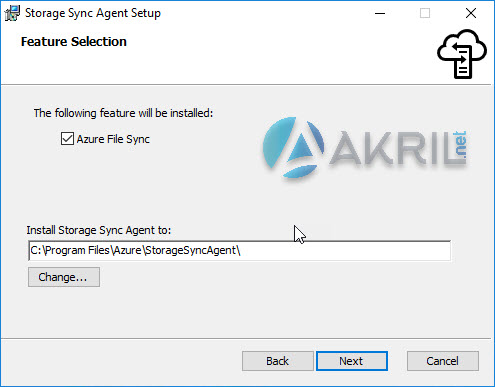Click the vertical '.net' text in the watermark
The image size is (495, 387).
pos(460,144)
